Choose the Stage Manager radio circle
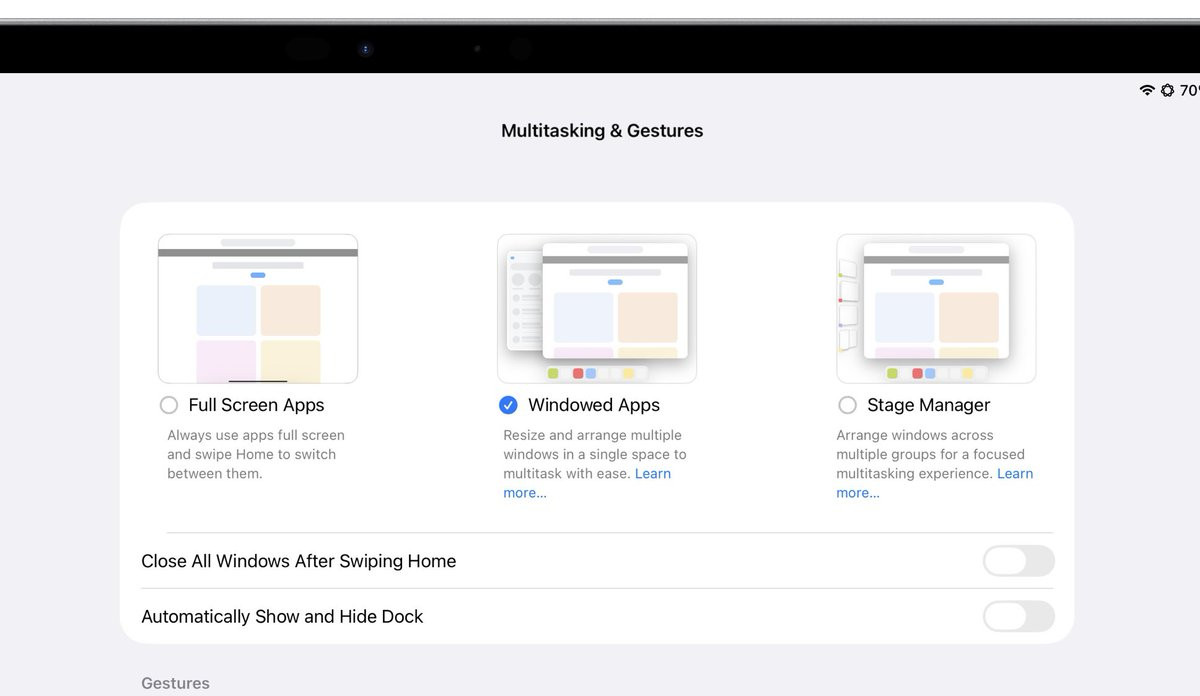This screenshot has width=1200, height=696. (x=848, y=405)
